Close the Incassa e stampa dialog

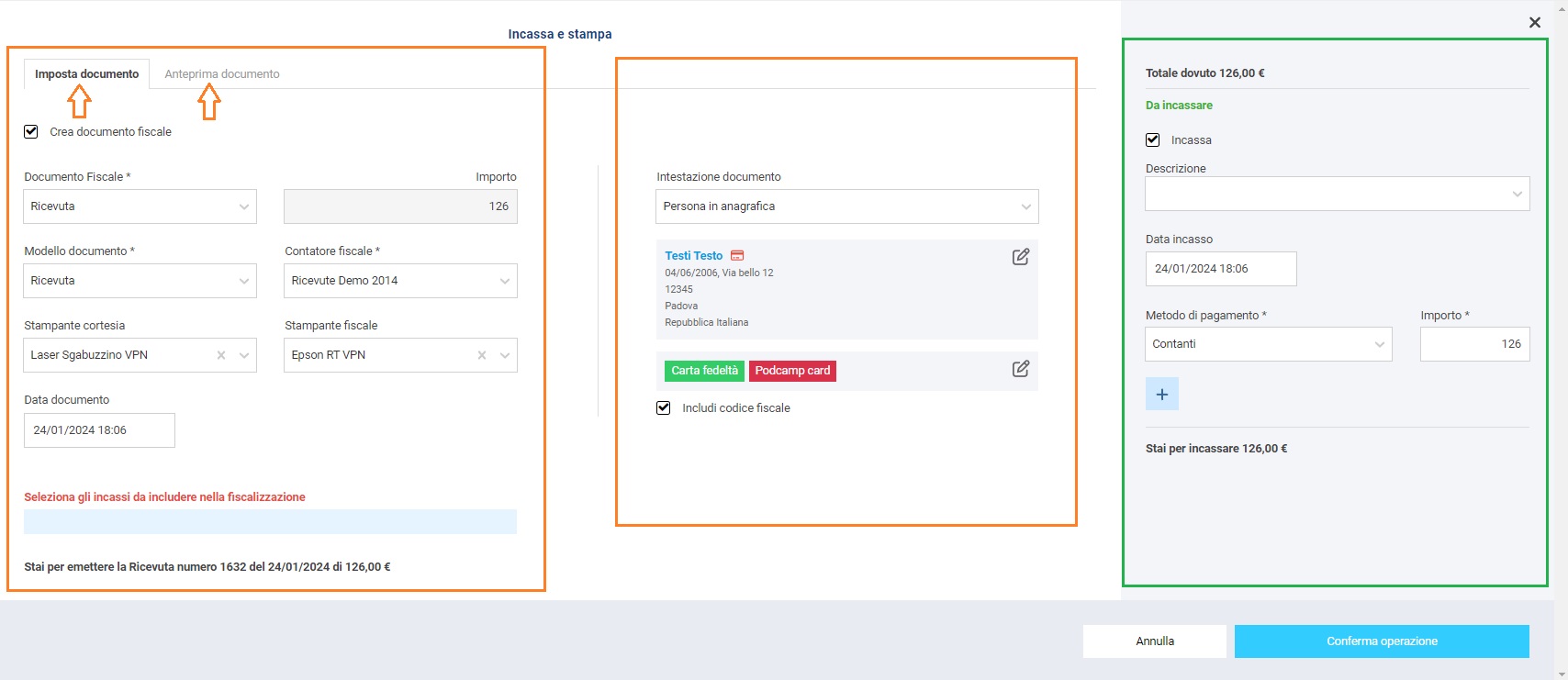point(1534,22)
